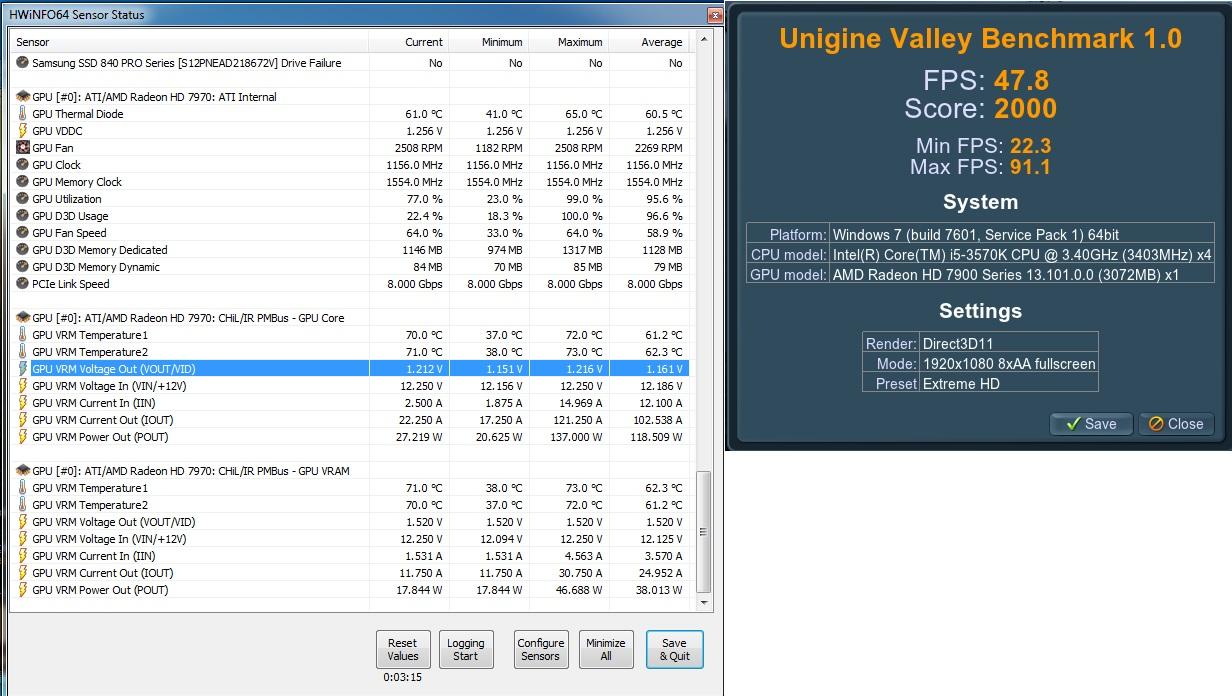1232x696 pixels.
Task: Click the chip icon of the CHiL/IR PMBus GPU Core header
Action: click(23, 318)
